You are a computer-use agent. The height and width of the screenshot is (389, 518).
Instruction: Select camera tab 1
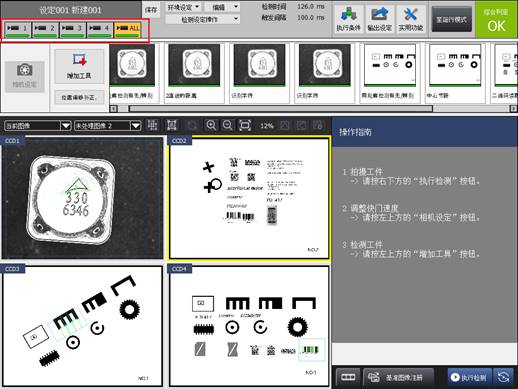(x=18, y=29)
